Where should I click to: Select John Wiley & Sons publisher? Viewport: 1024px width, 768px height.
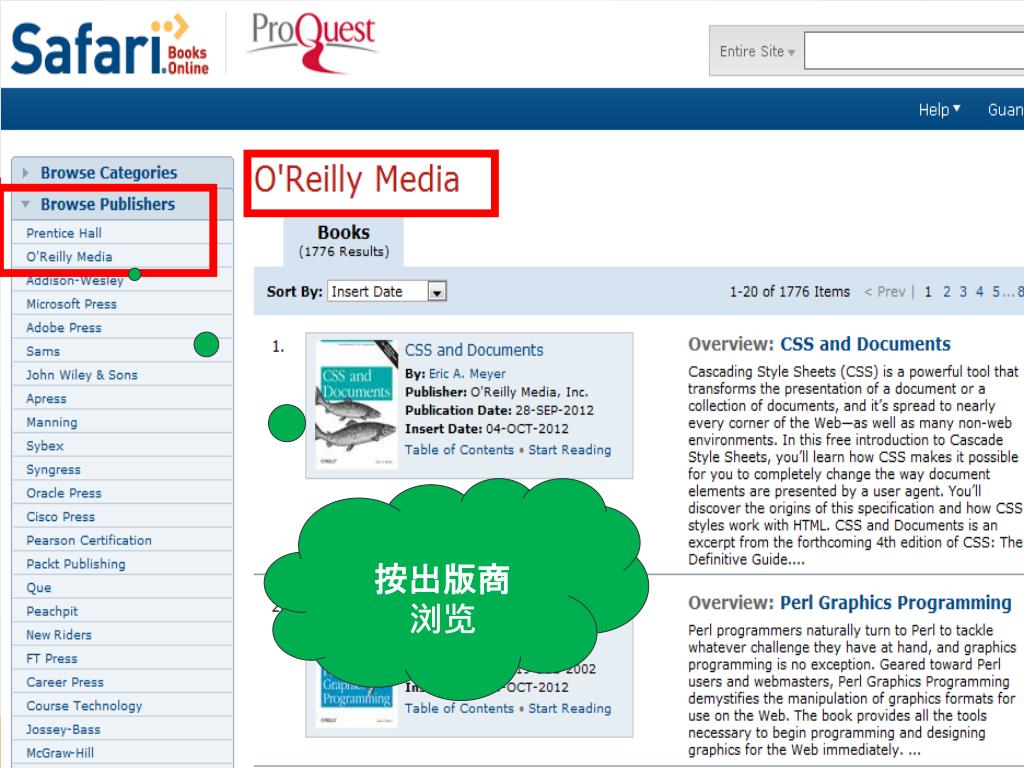point(82,375)
